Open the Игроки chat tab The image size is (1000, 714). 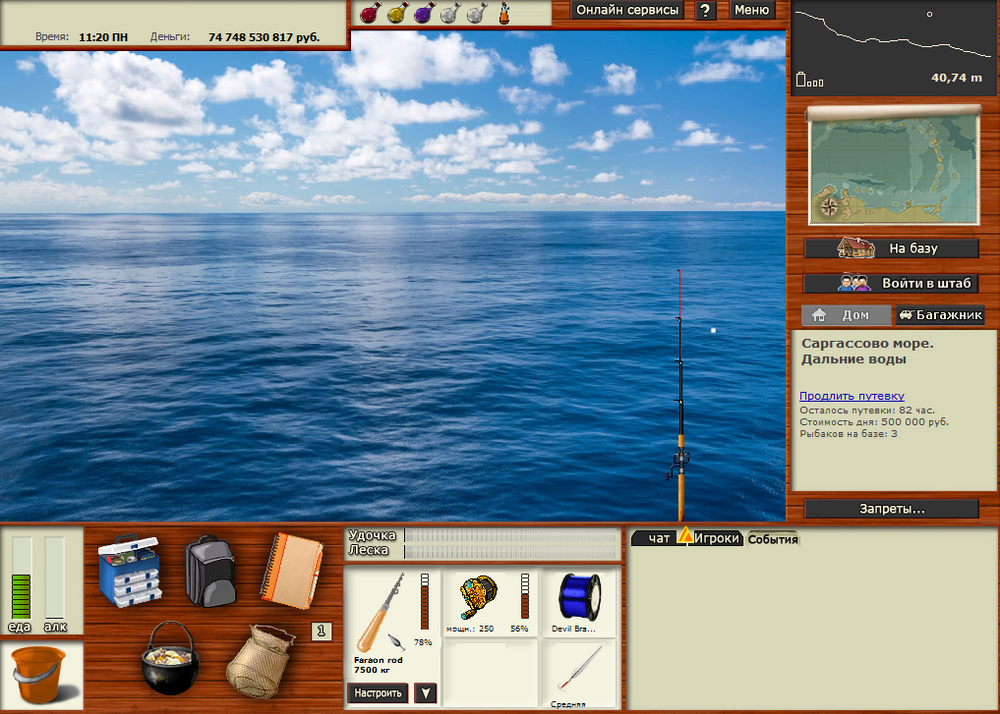[x=719, y=537]
